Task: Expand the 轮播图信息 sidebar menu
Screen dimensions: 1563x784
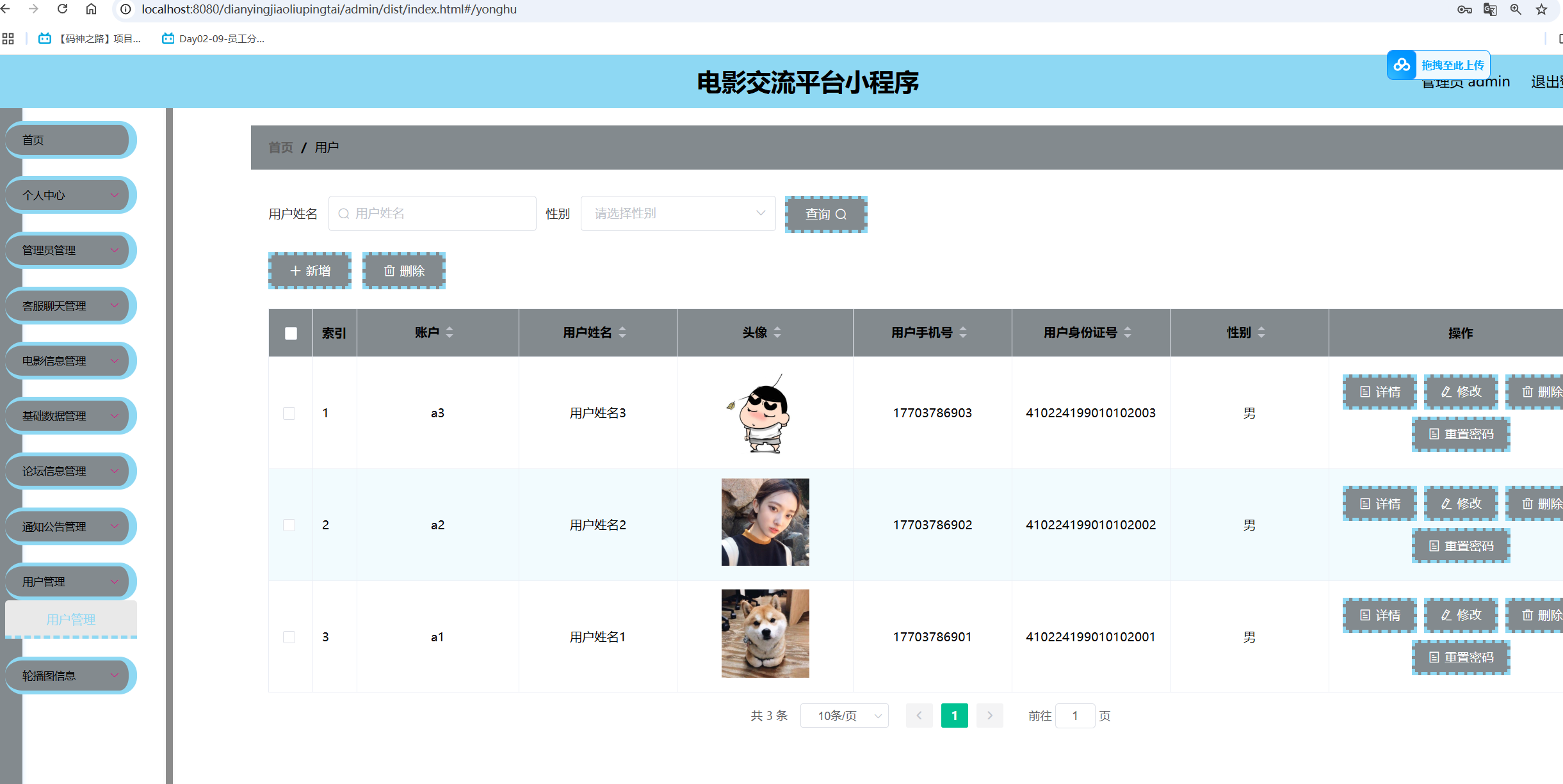Action: click(x=70, y=676)
